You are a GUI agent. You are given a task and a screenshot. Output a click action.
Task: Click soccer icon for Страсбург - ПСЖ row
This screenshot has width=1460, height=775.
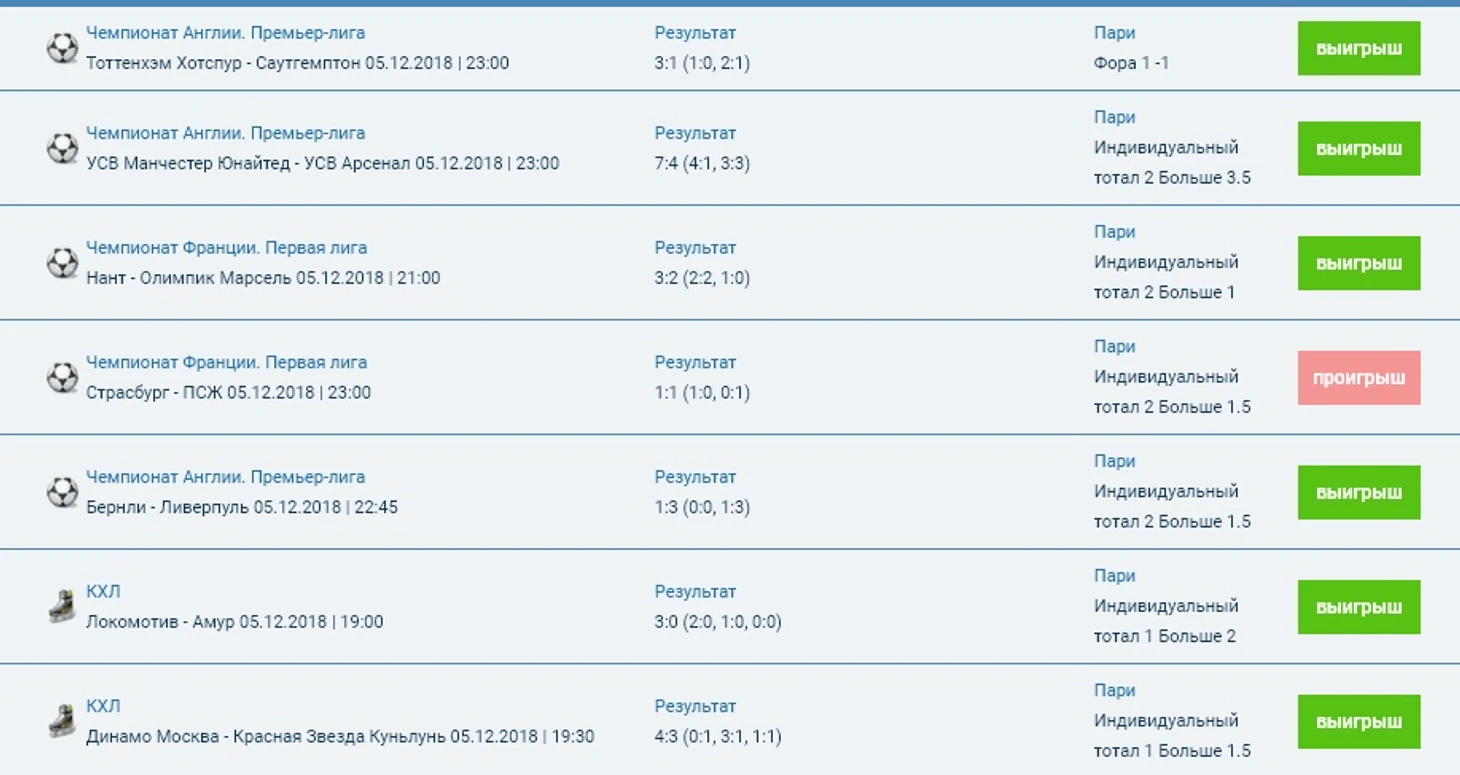tap(62, 377)
